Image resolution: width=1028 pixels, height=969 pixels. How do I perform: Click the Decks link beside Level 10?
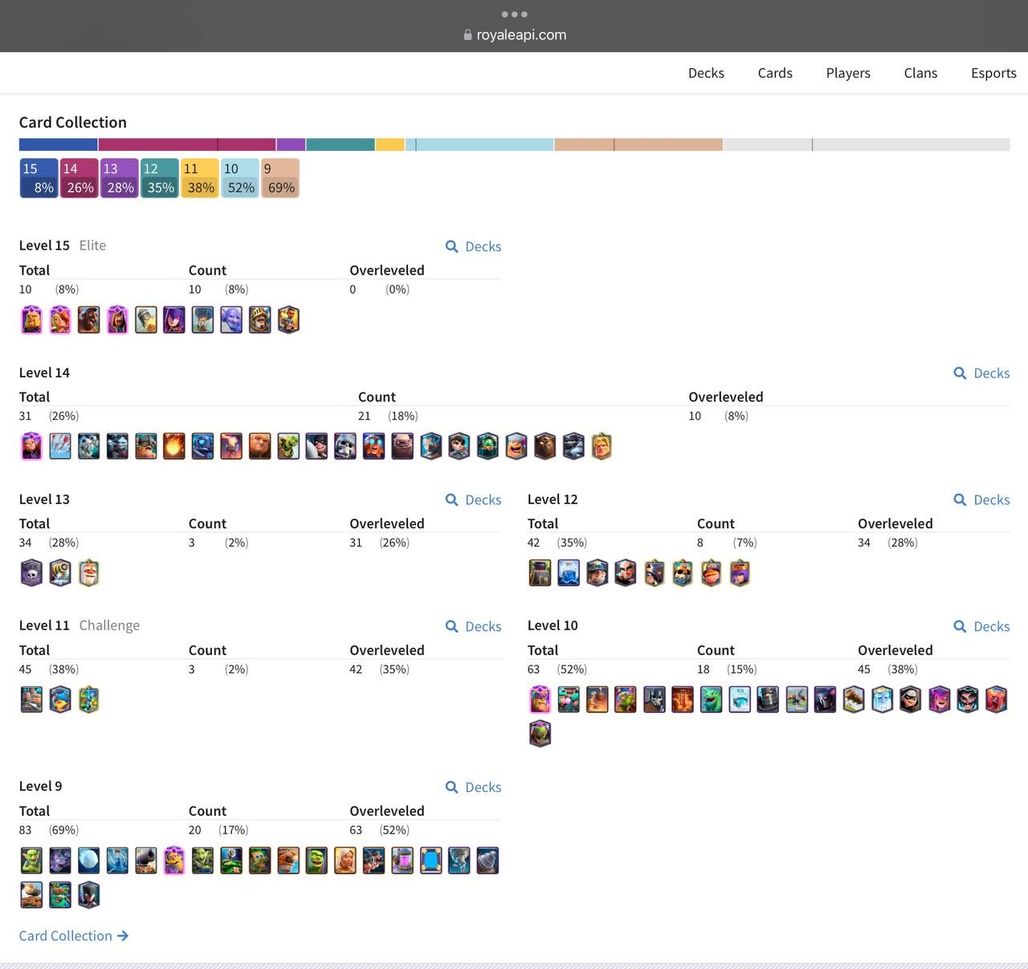click(981, 626)
